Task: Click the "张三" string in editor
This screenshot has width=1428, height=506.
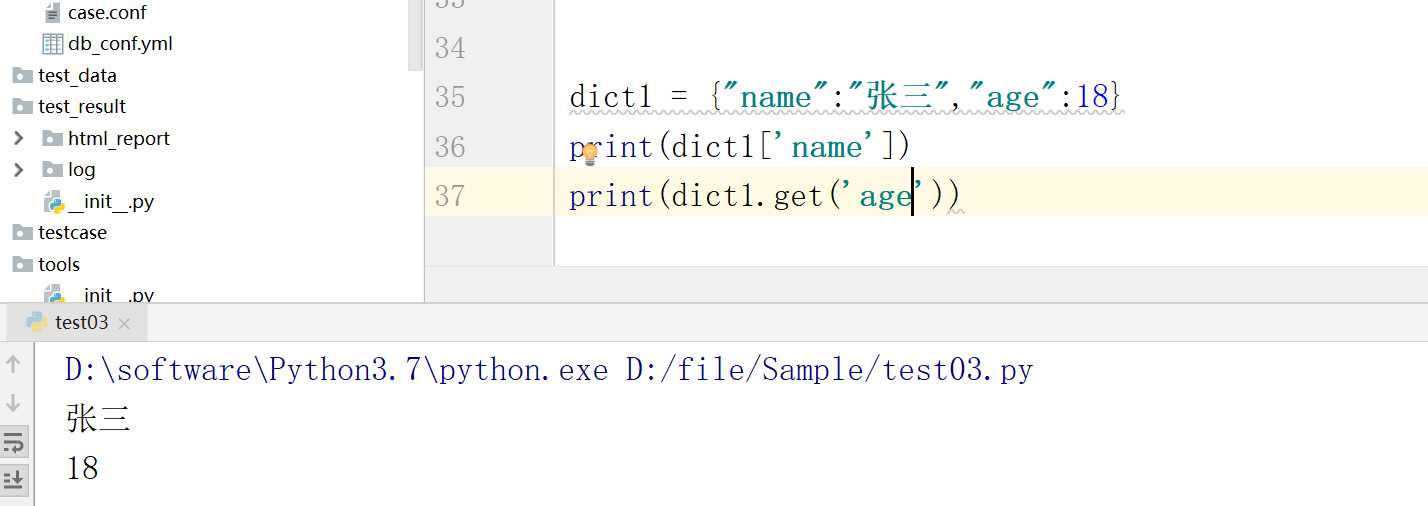Action: tap(904, 97)
